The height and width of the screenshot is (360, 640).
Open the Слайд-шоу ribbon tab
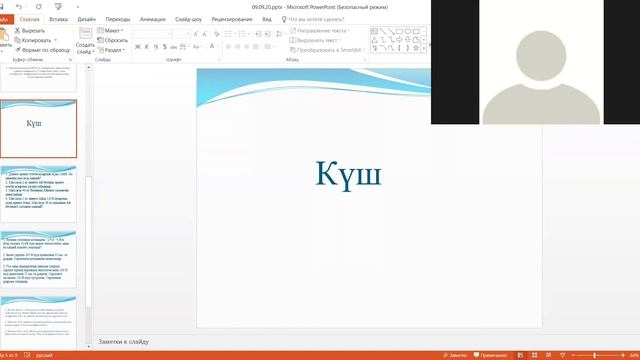click(188, 19)
